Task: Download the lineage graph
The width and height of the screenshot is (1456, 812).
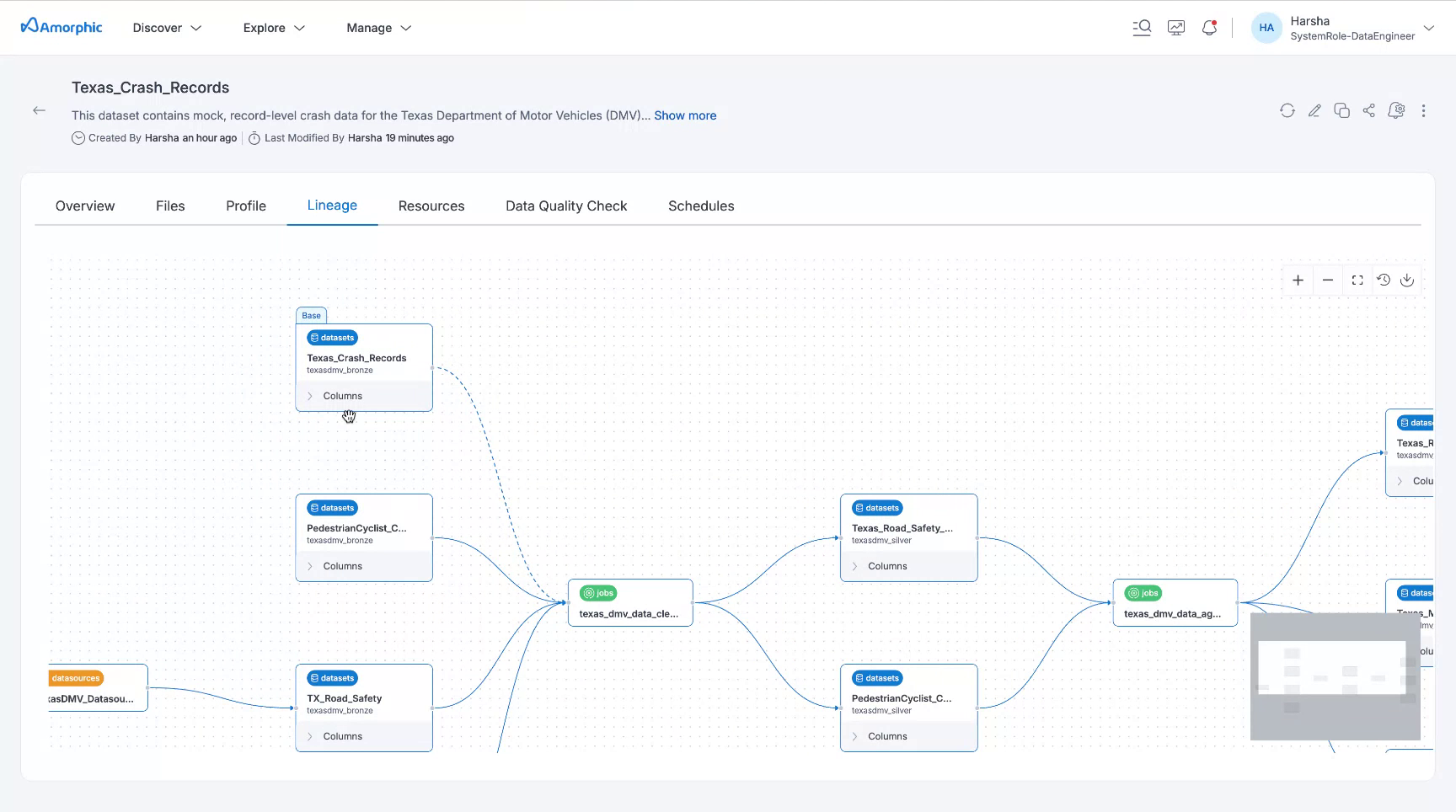Action: tap(1407, 280)
